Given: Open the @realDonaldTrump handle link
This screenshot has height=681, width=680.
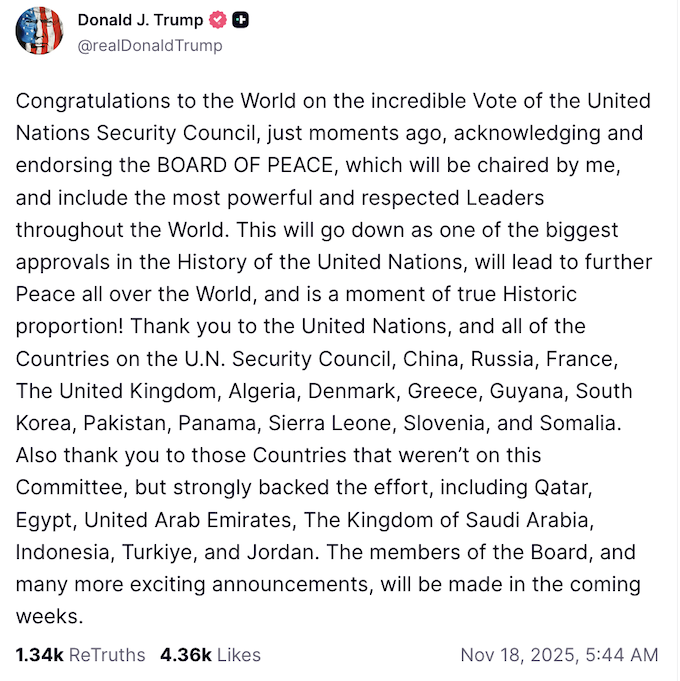Looking at the screenshot, I should 149,45.
